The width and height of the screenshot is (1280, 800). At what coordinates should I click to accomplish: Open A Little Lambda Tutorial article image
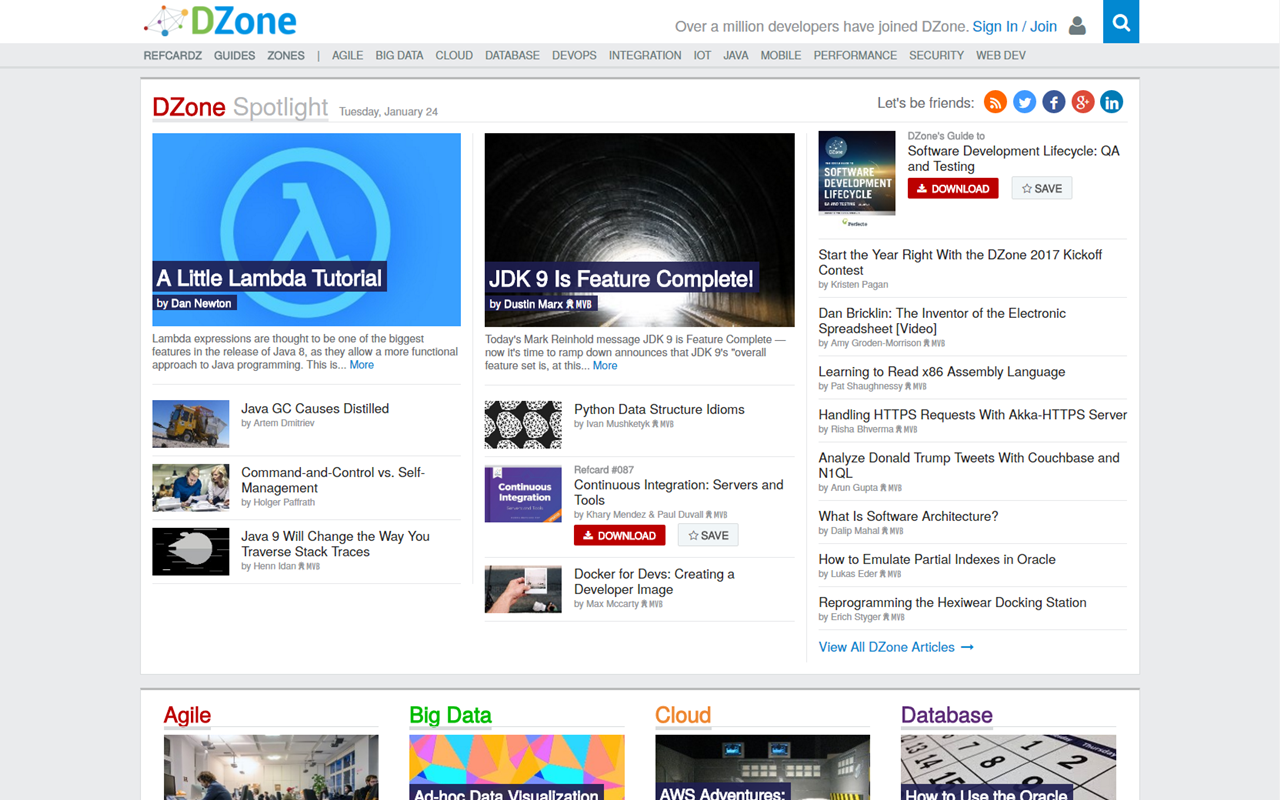306,229
